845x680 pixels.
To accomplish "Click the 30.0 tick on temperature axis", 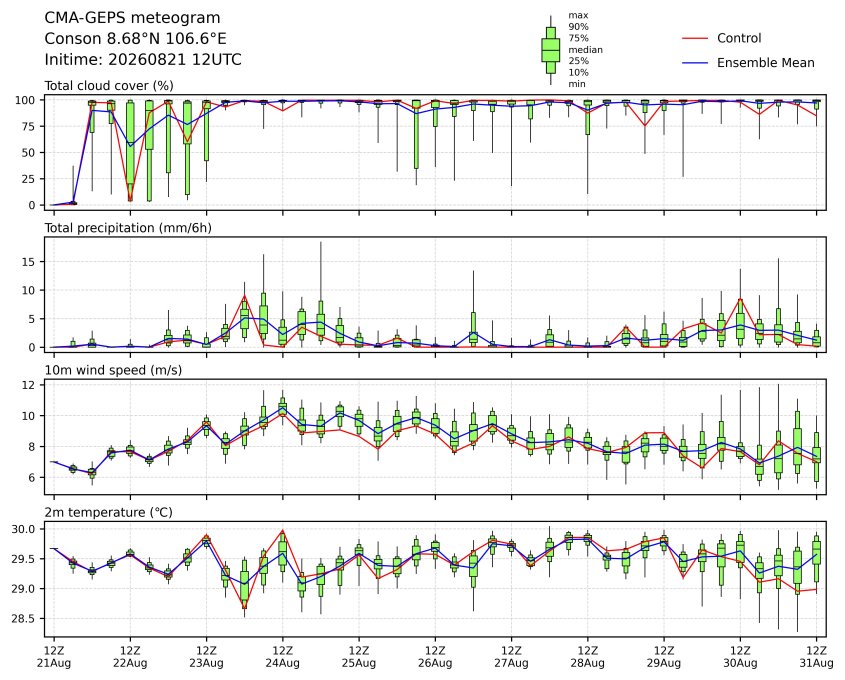I will [24, 529].
